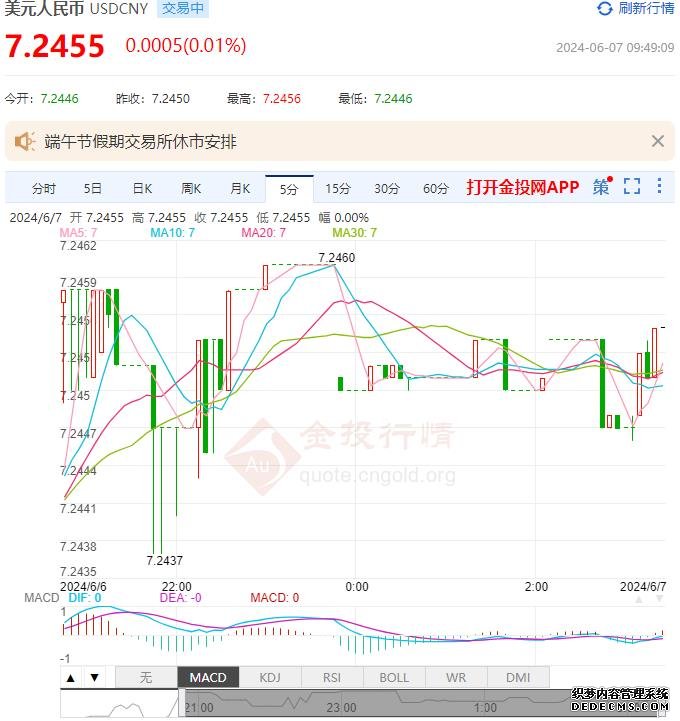The height and width of the screenshot is (721, 680).
Task: Click the 7.2437 low price marker
Action: tap(165, 561)
